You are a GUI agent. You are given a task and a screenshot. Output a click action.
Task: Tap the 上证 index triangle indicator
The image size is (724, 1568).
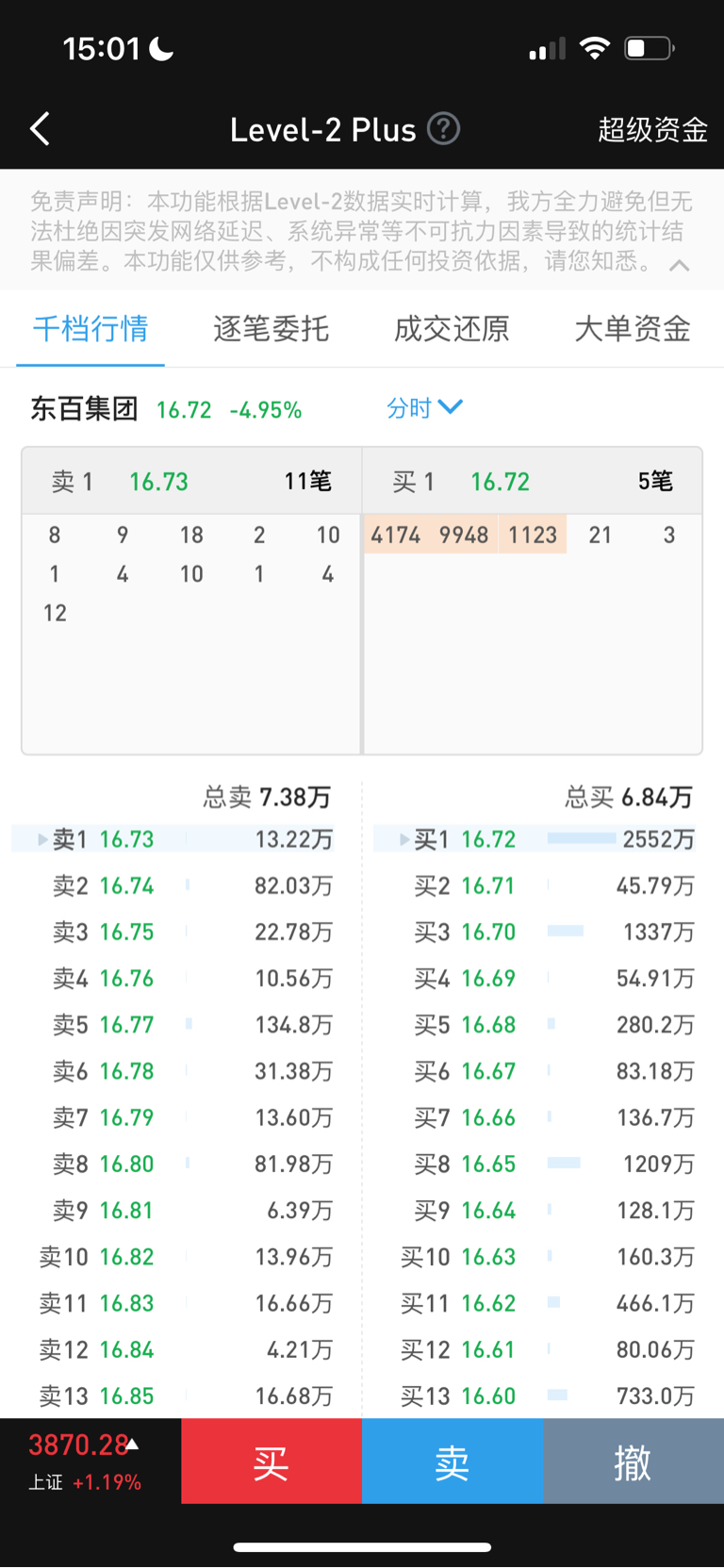click(x=133, y=1444)
